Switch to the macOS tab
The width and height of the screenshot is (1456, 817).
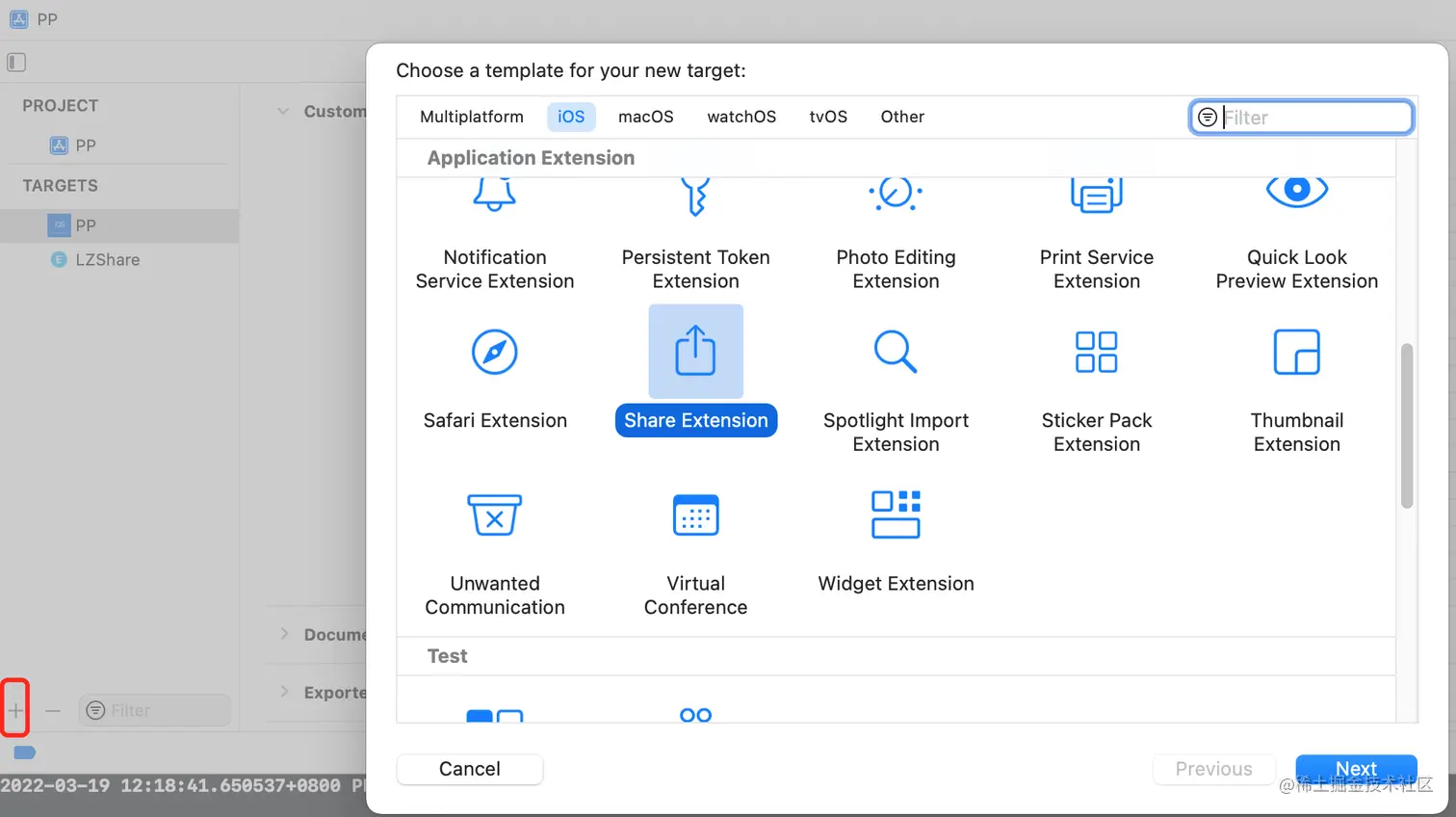point(646,117)
